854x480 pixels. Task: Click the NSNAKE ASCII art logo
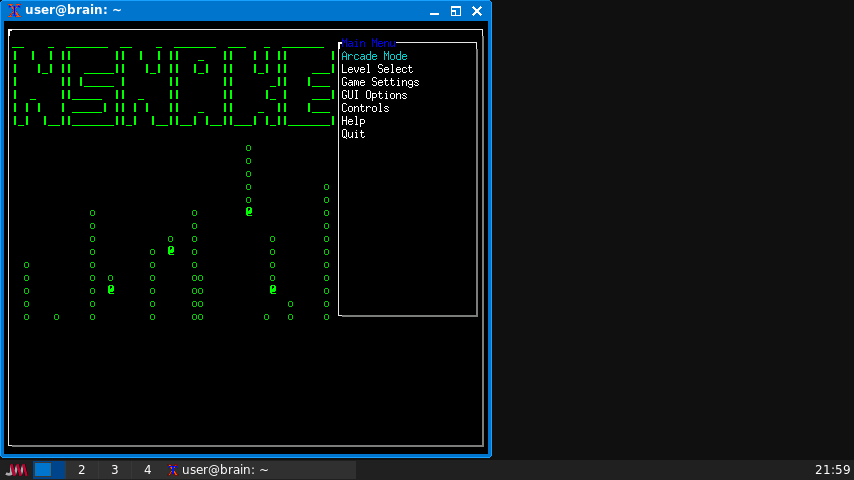point(173,86)
